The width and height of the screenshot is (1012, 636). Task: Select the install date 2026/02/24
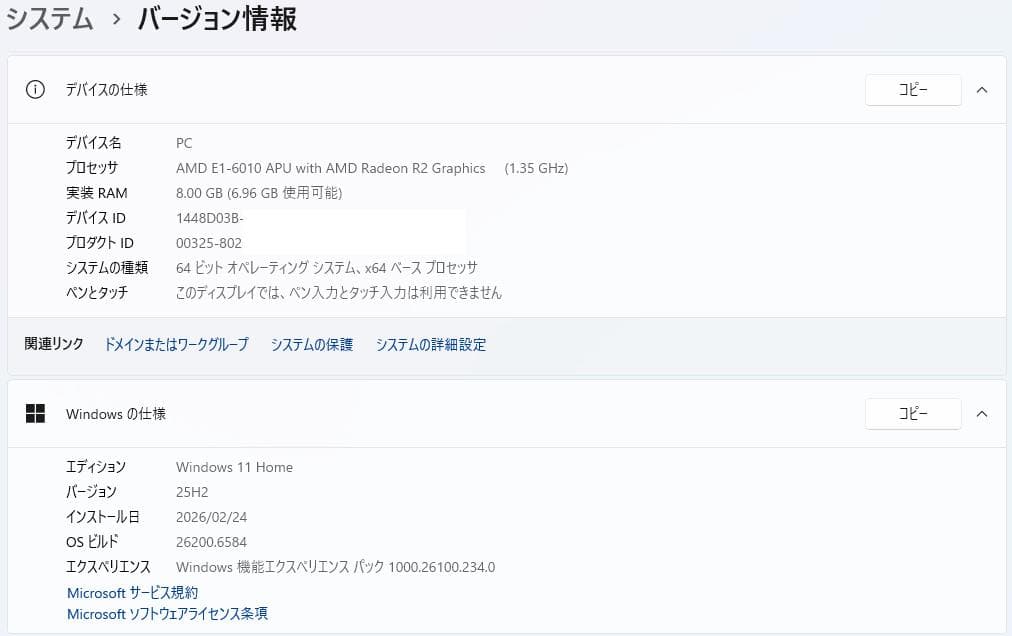coord(211,517)
